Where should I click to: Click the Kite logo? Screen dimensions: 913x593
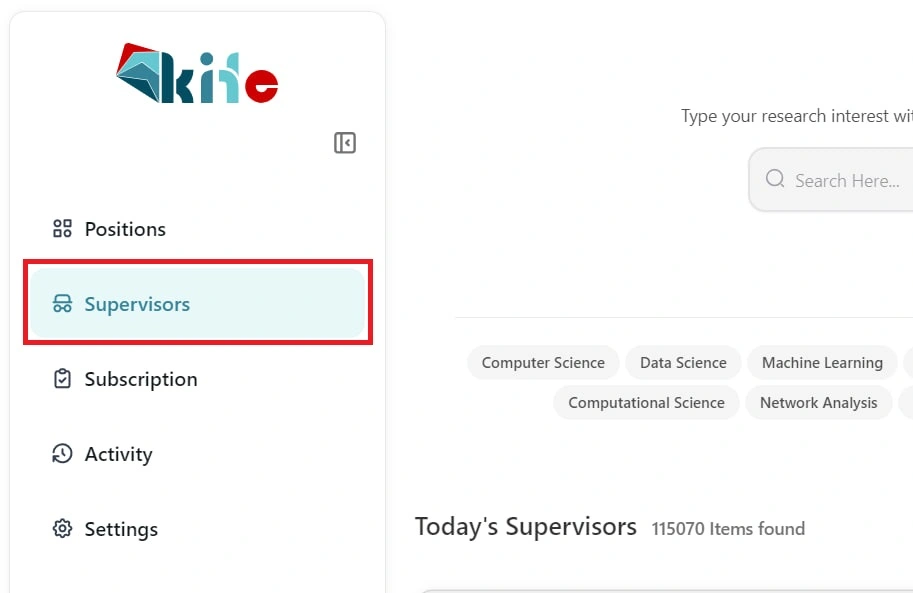click(197, 74)
